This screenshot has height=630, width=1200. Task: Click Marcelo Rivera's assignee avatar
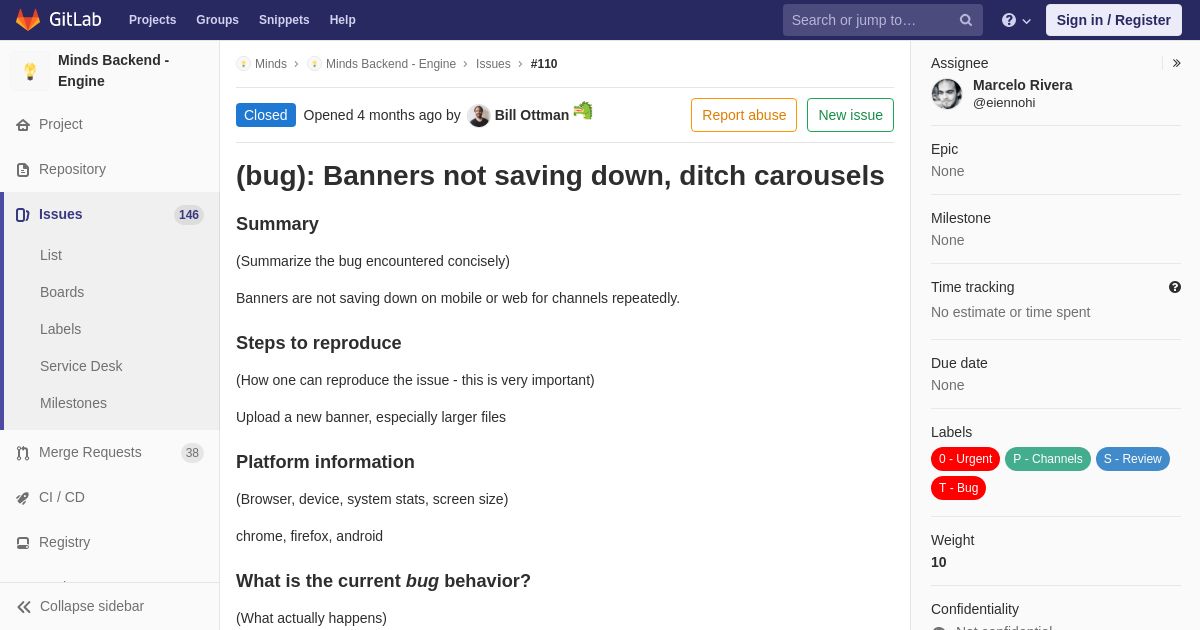coord(947,94)
